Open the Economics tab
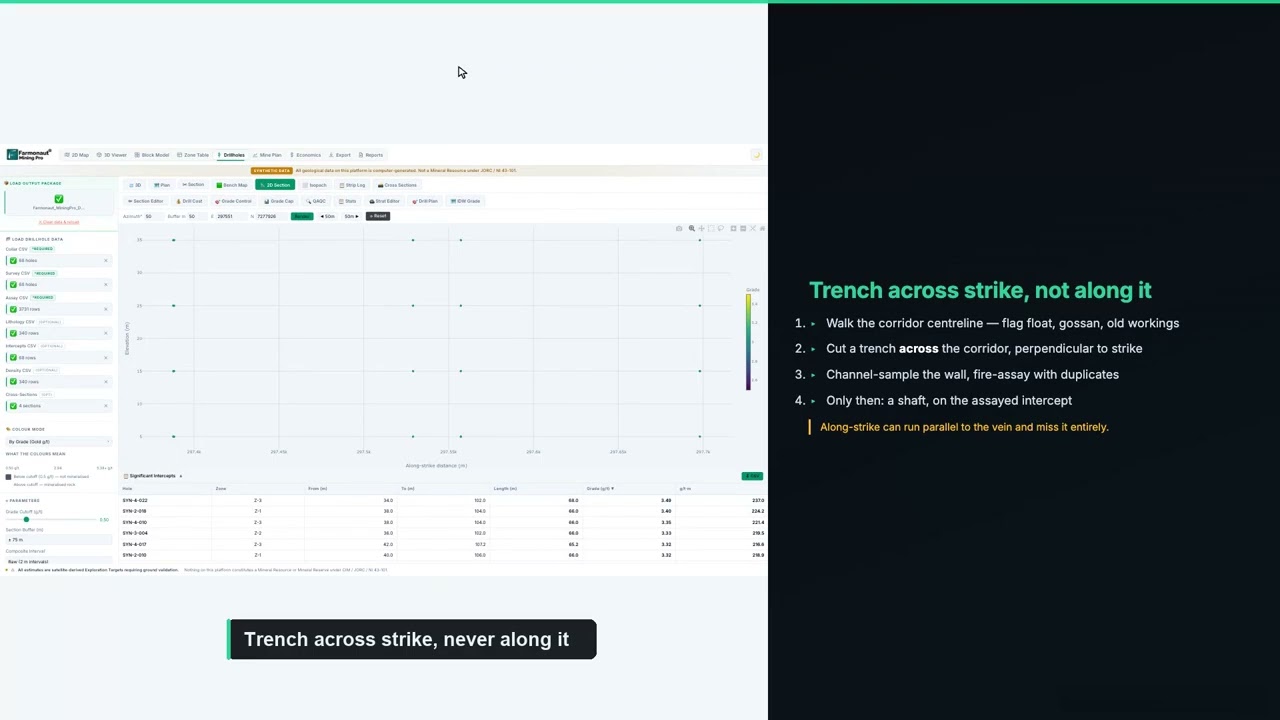 click(306, 155)
